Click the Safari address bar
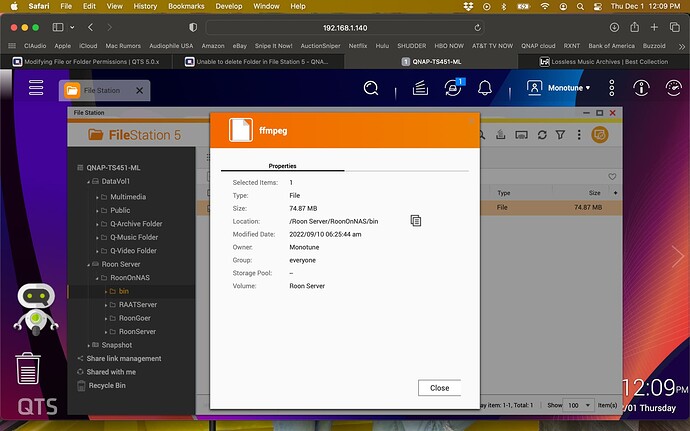 click(345, 28)
